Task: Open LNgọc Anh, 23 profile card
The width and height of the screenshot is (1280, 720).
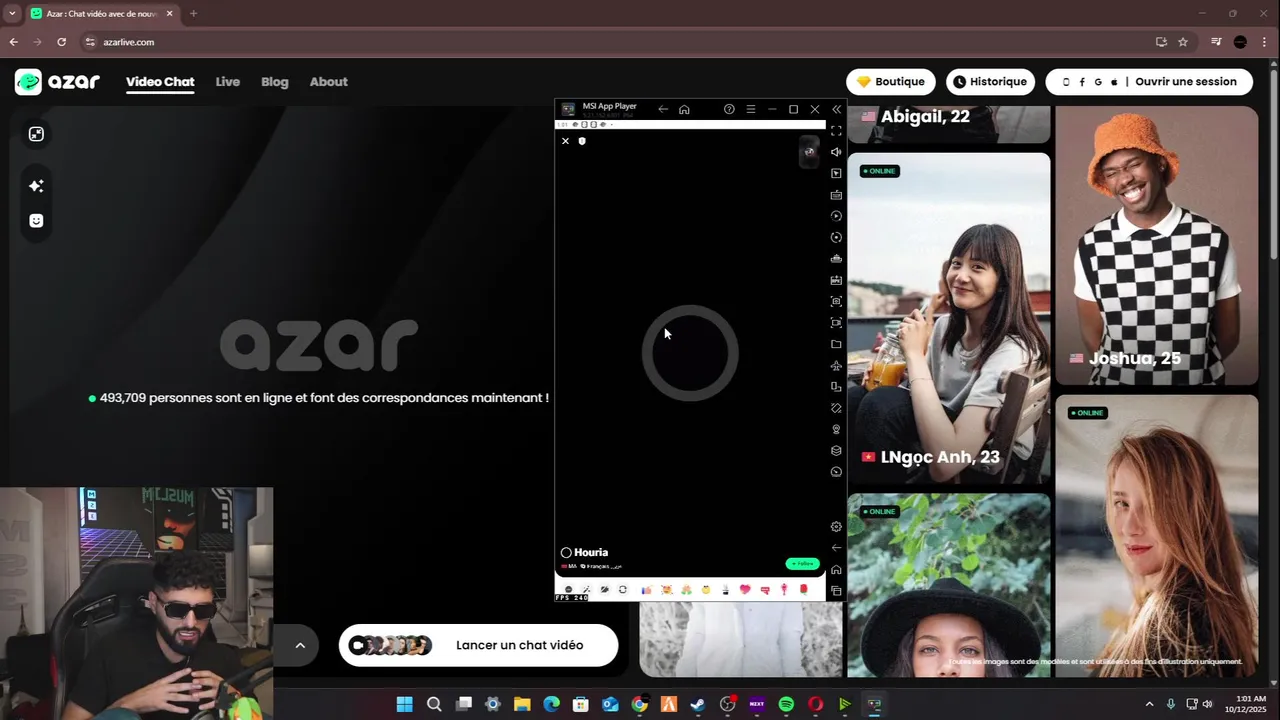Action: tap(949, 319)
